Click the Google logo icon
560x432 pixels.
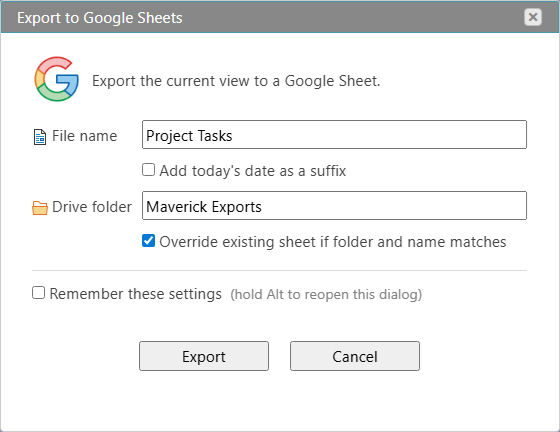click(56, 79)
